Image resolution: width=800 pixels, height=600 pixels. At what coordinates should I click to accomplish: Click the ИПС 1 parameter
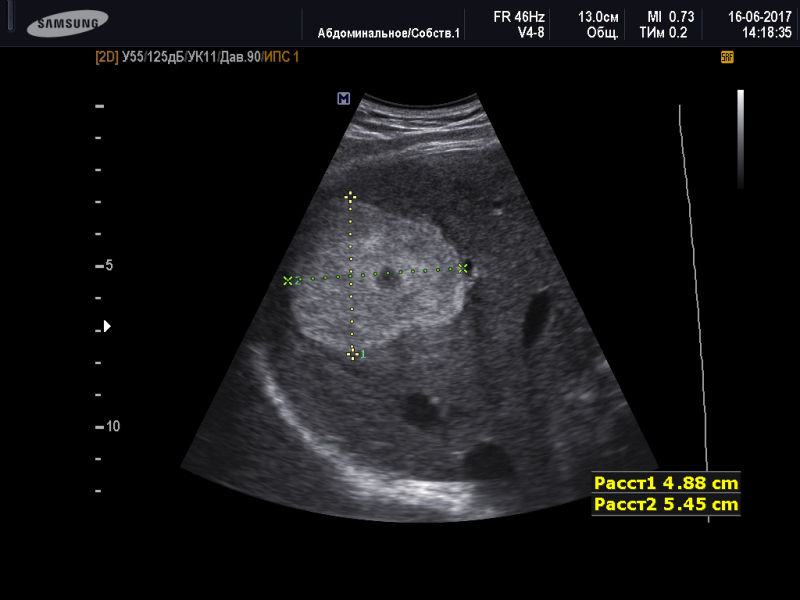coord(282,57)
